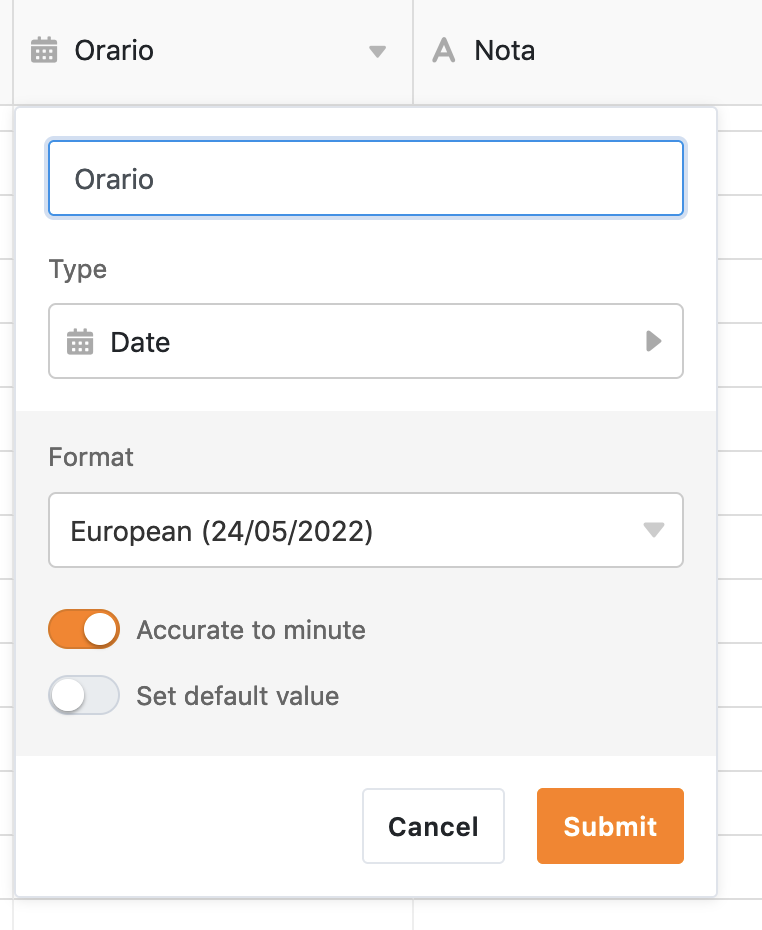This screenshot has height=930, width=762.
Task: Click the text-type icon beside Nota
Action: (444, 51)
